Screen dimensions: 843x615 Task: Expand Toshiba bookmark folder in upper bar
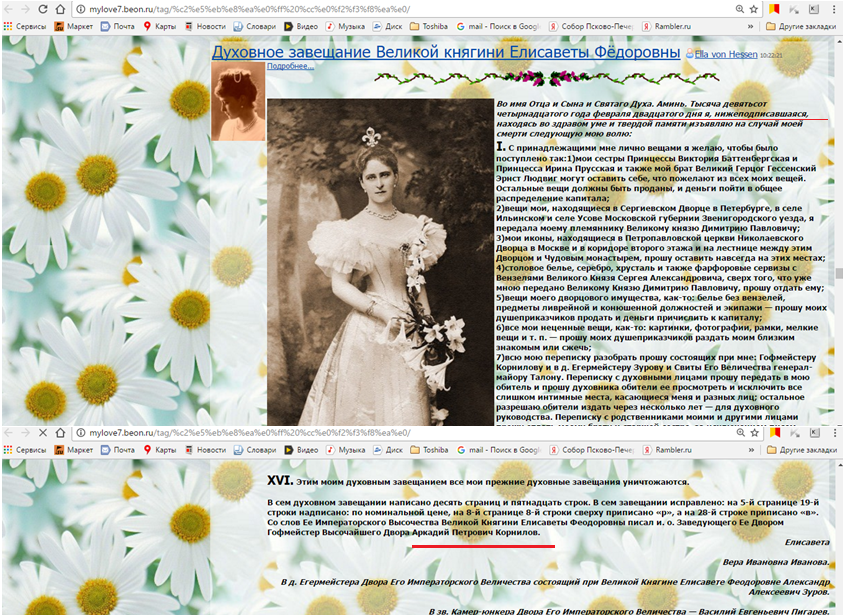(428, 26)
